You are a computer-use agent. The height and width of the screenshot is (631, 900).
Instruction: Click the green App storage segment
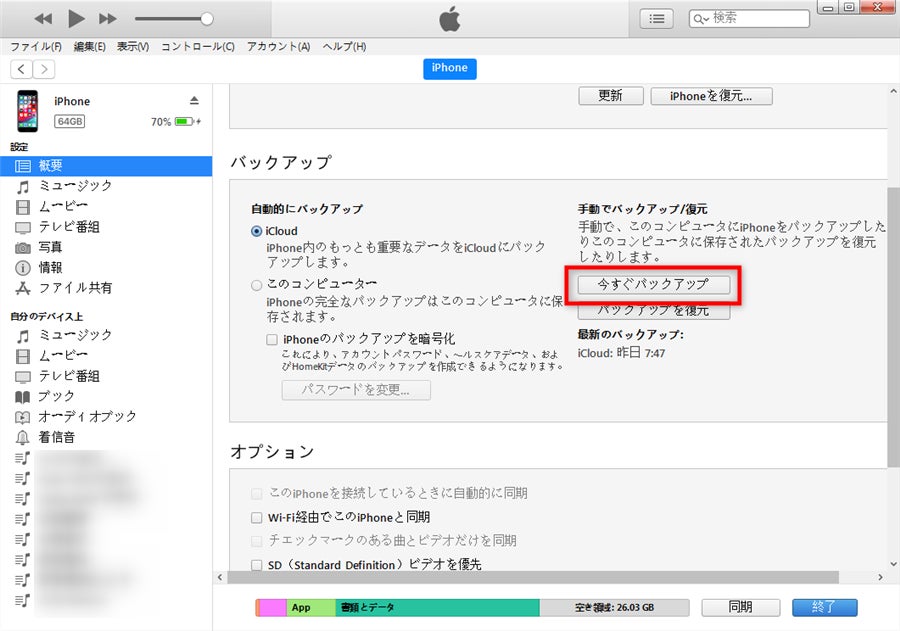coord(311,607)
